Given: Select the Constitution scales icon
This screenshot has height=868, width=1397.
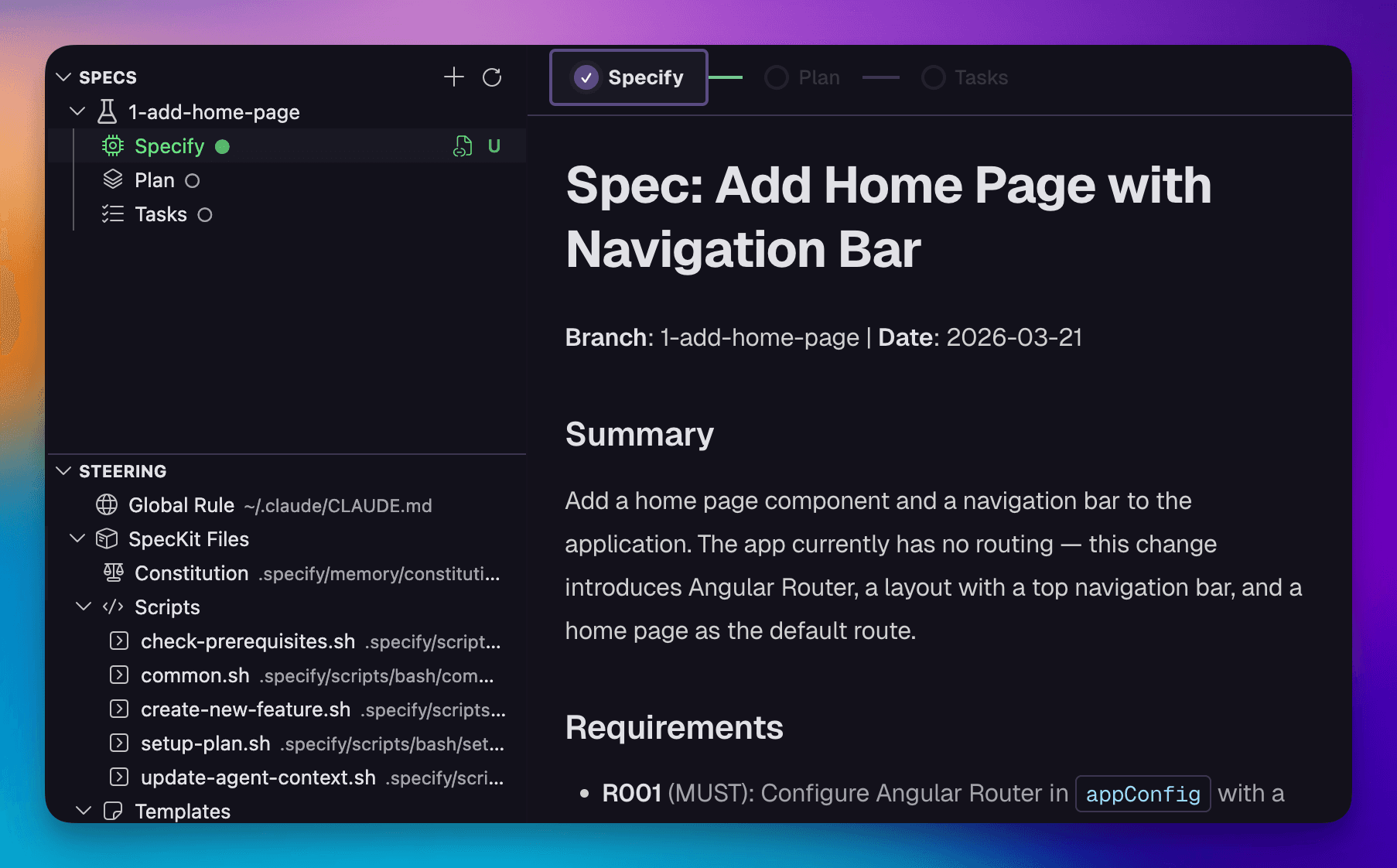Looking at the screenshot, I should pyautogui.click(x=114, y=572).
